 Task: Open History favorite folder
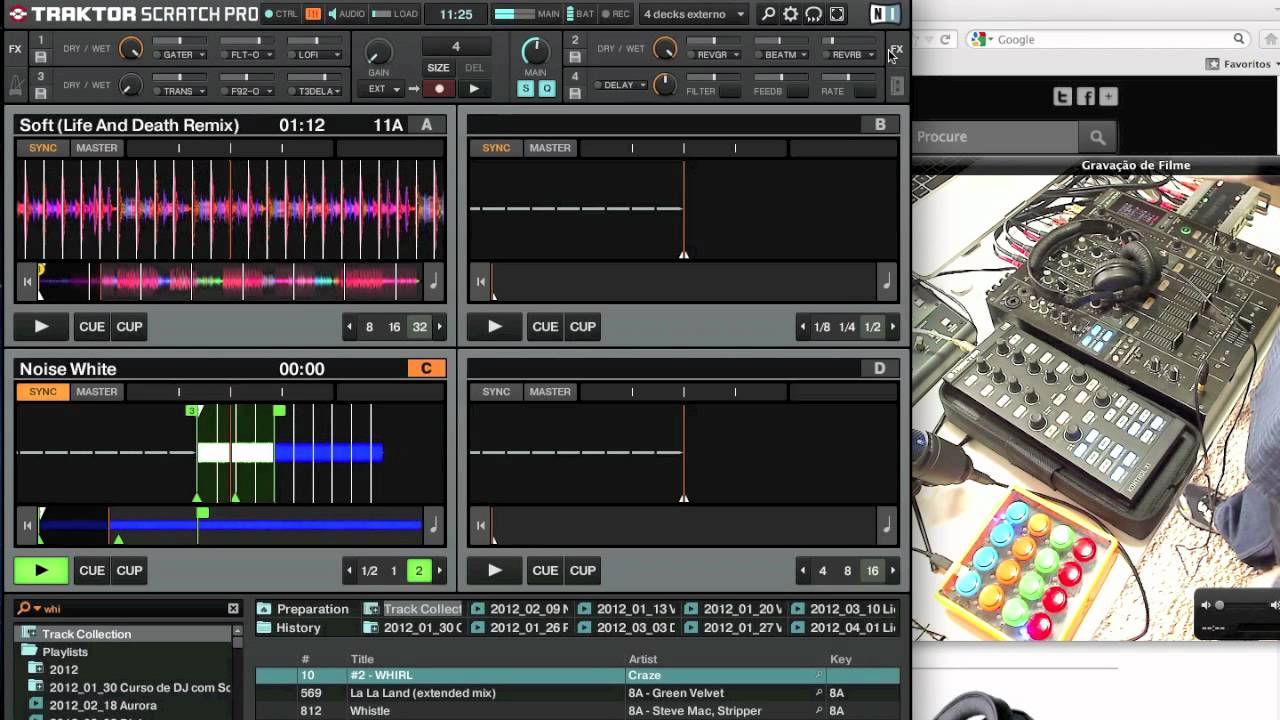pos(289,628)
